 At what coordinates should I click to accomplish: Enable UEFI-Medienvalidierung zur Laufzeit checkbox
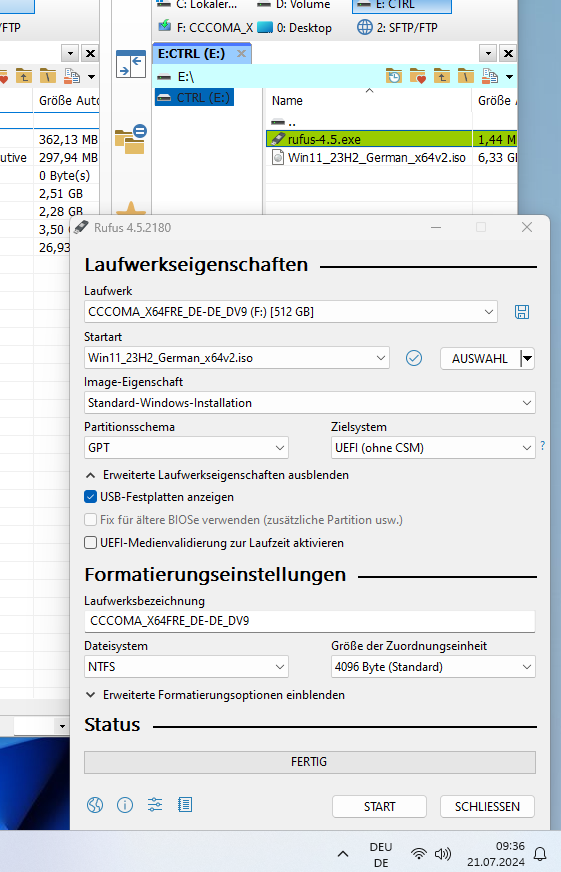tap(90, 542)
